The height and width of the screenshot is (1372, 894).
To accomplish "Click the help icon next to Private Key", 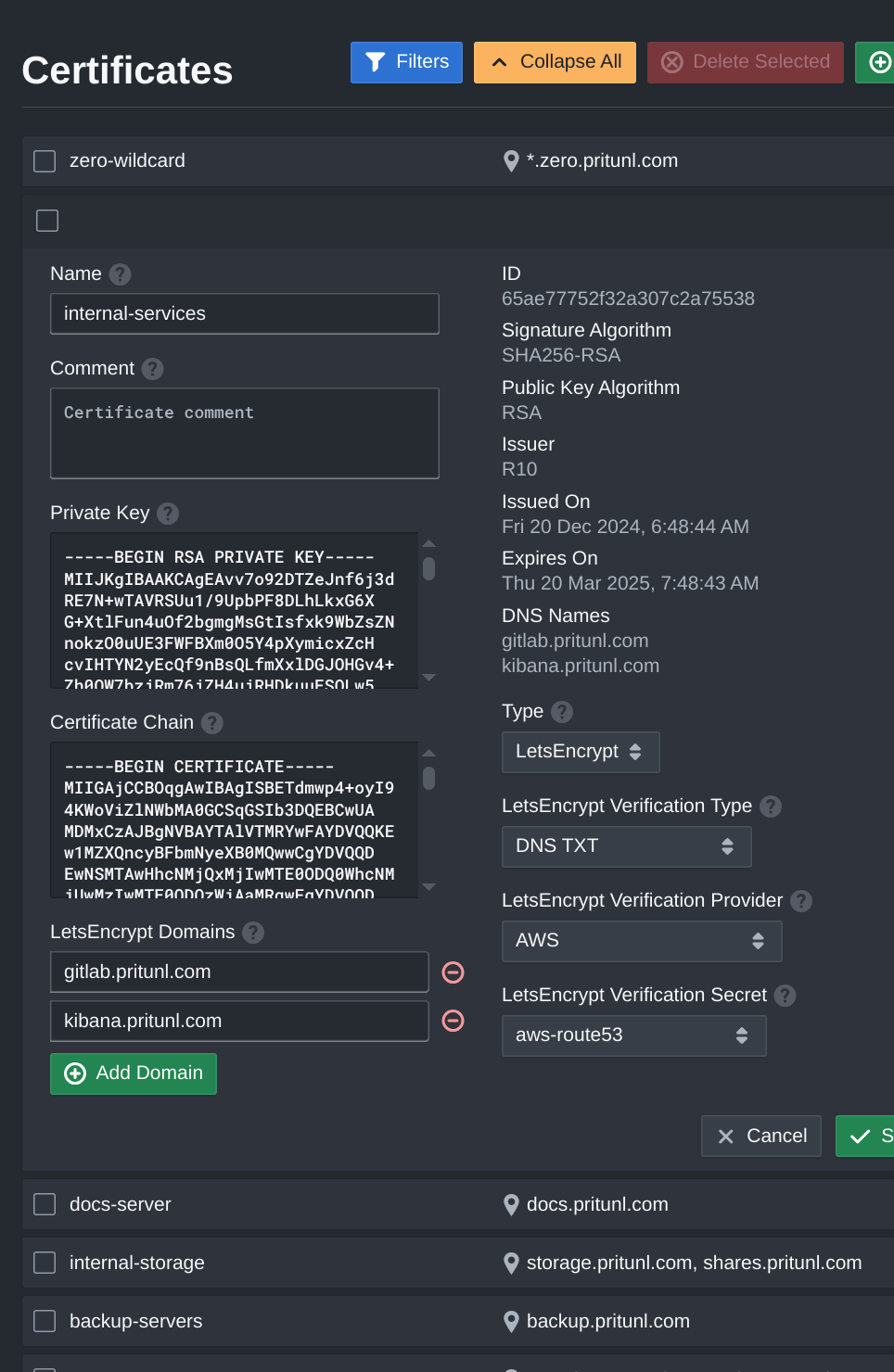I will [x=168, y=513].
